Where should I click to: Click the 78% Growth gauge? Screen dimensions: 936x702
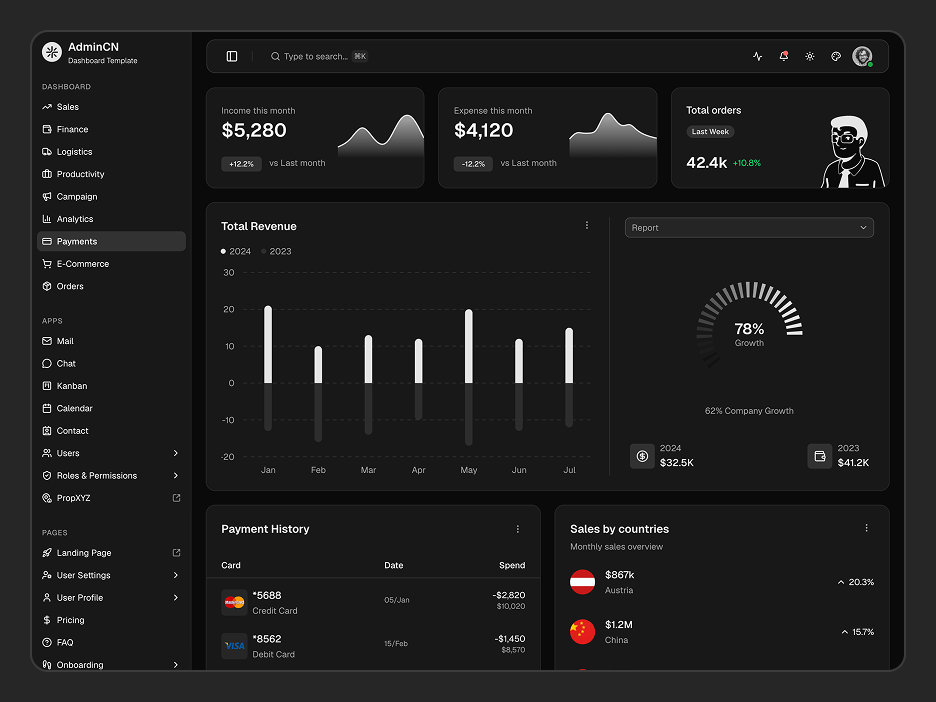tap(749, 324)
